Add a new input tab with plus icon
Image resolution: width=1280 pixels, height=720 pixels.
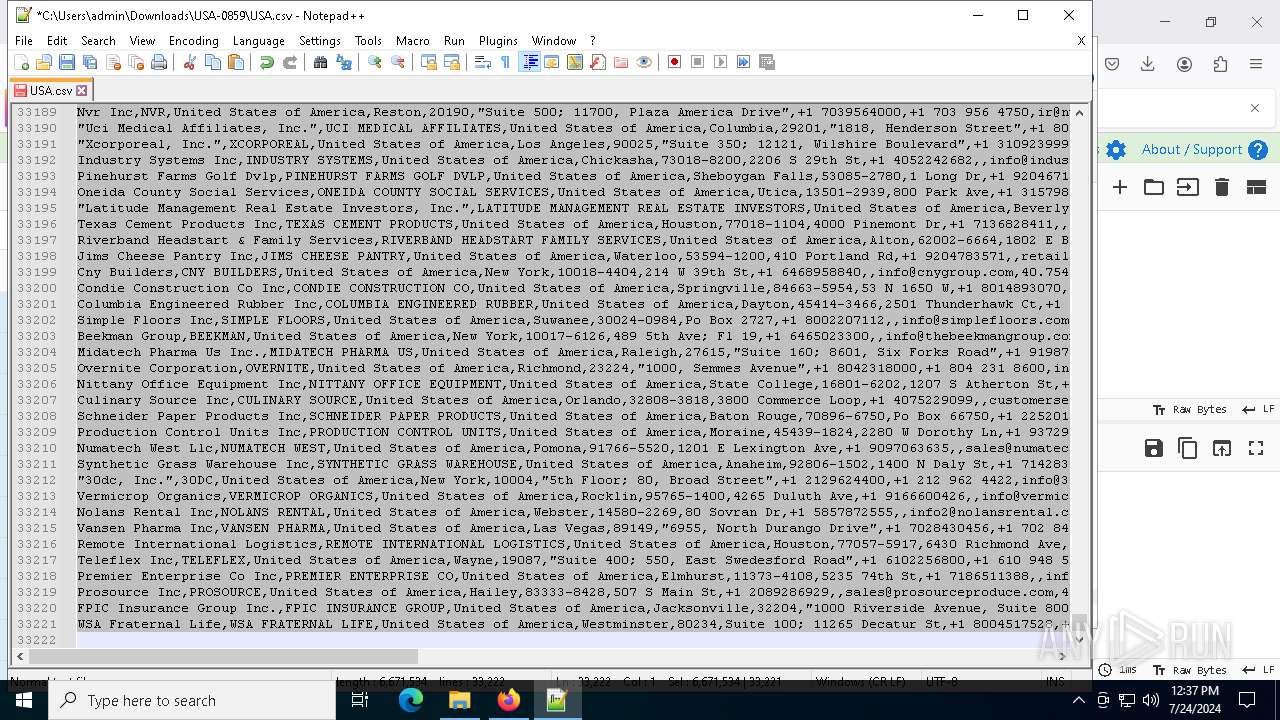pyautogui.click(x=1120, y=187)
